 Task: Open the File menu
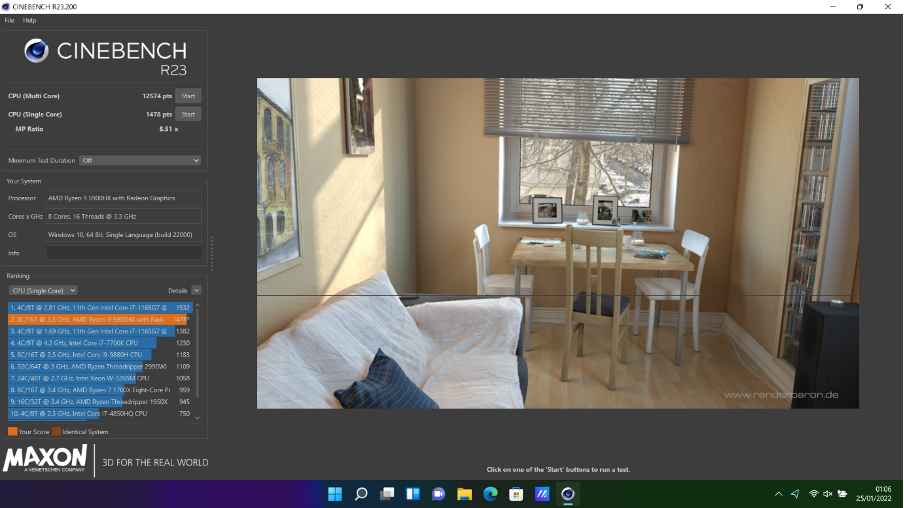tap(9, 20)
